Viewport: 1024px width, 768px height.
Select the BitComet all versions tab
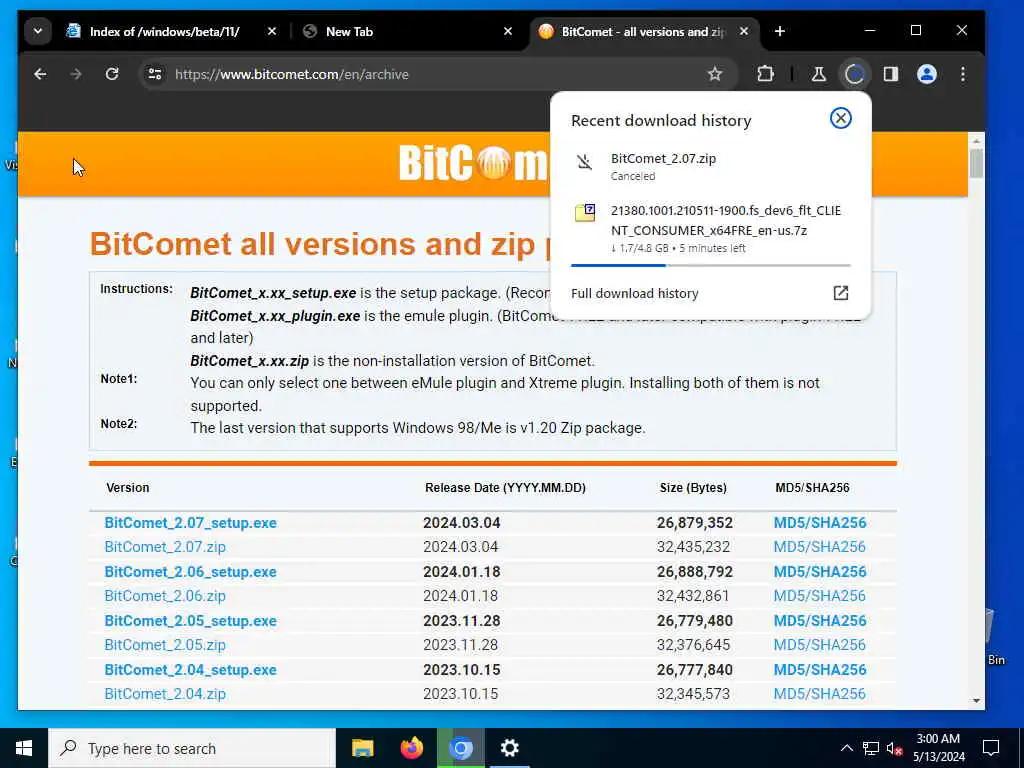click(643, 31)
